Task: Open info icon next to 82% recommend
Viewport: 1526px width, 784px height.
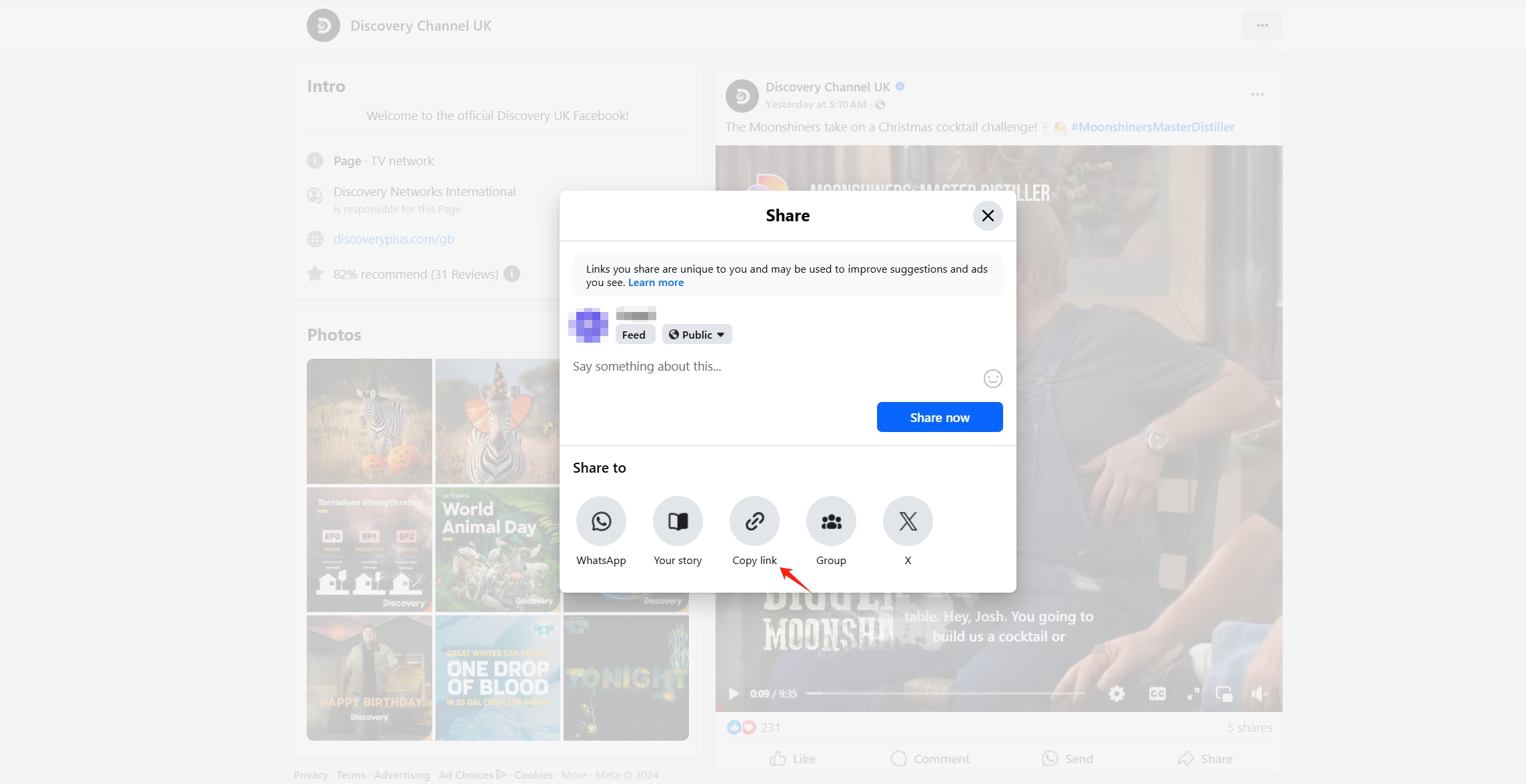Action: [512, 274]
